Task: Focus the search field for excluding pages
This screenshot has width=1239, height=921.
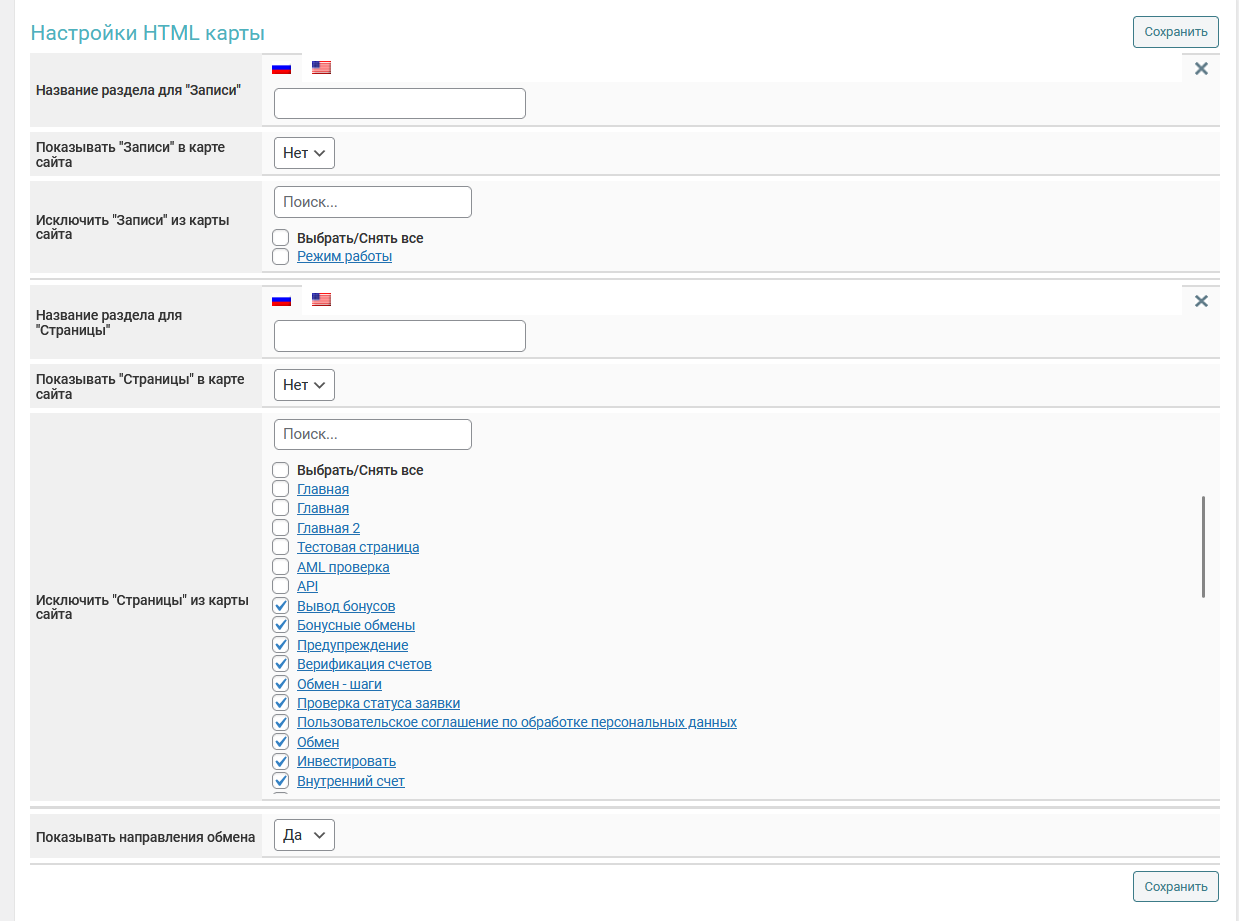Action: click(x=372, y=434)
